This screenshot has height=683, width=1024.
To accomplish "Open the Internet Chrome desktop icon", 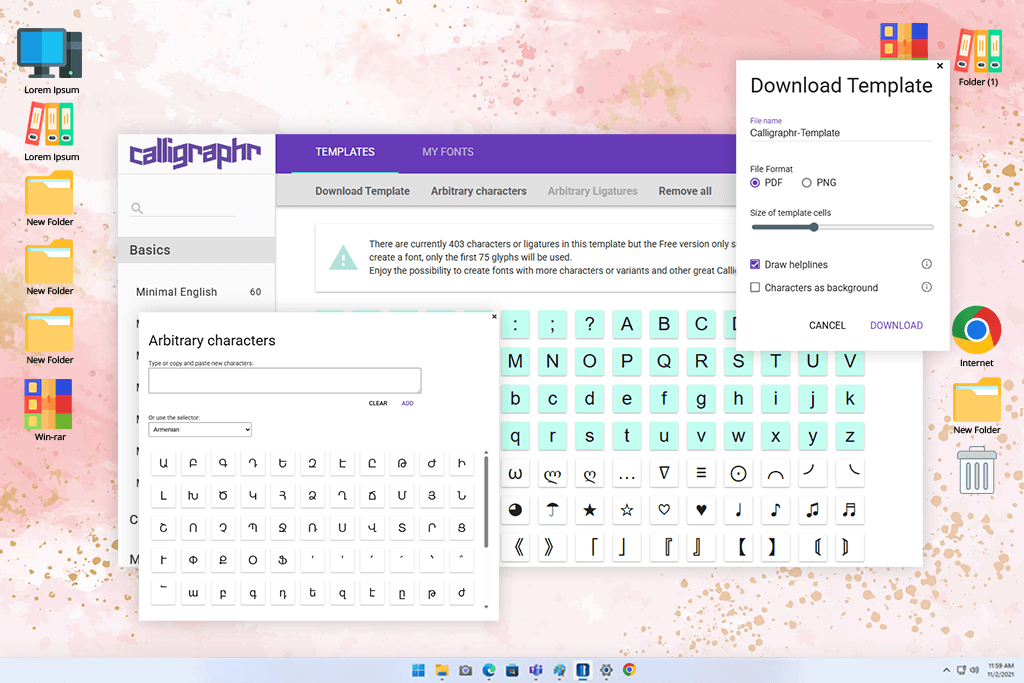I will (x=976, y=337).
